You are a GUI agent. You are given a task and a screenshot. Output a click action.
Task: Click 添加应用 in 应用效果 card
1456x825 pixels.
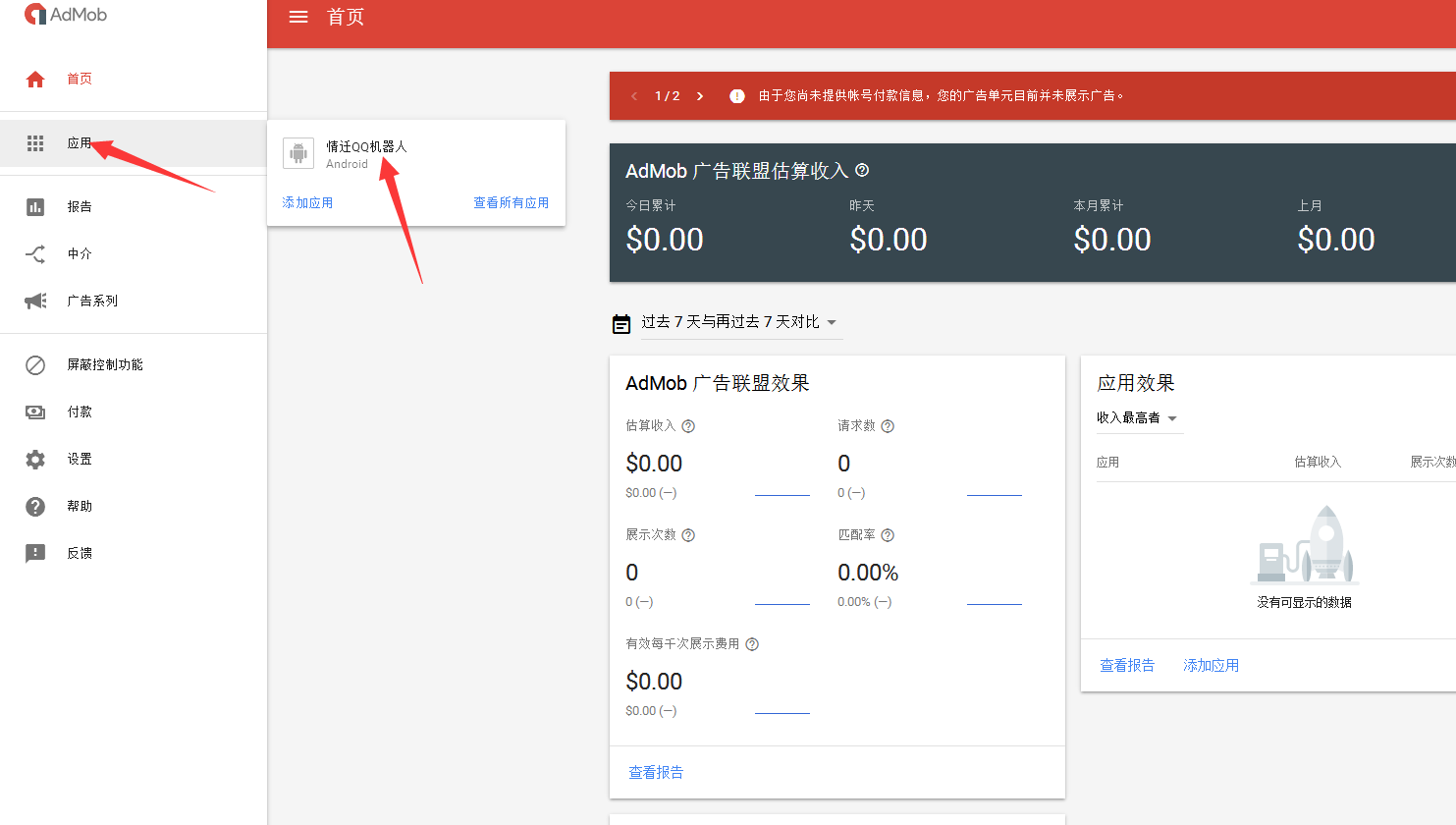(1211, 666)
